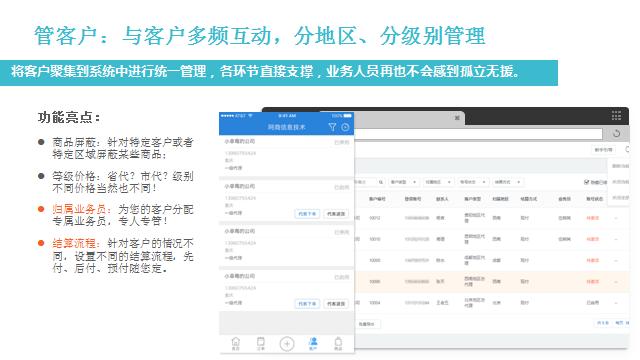Click the 账号状态 column header in table
This screenshot has height=360, width=640.
coord(595,199)
